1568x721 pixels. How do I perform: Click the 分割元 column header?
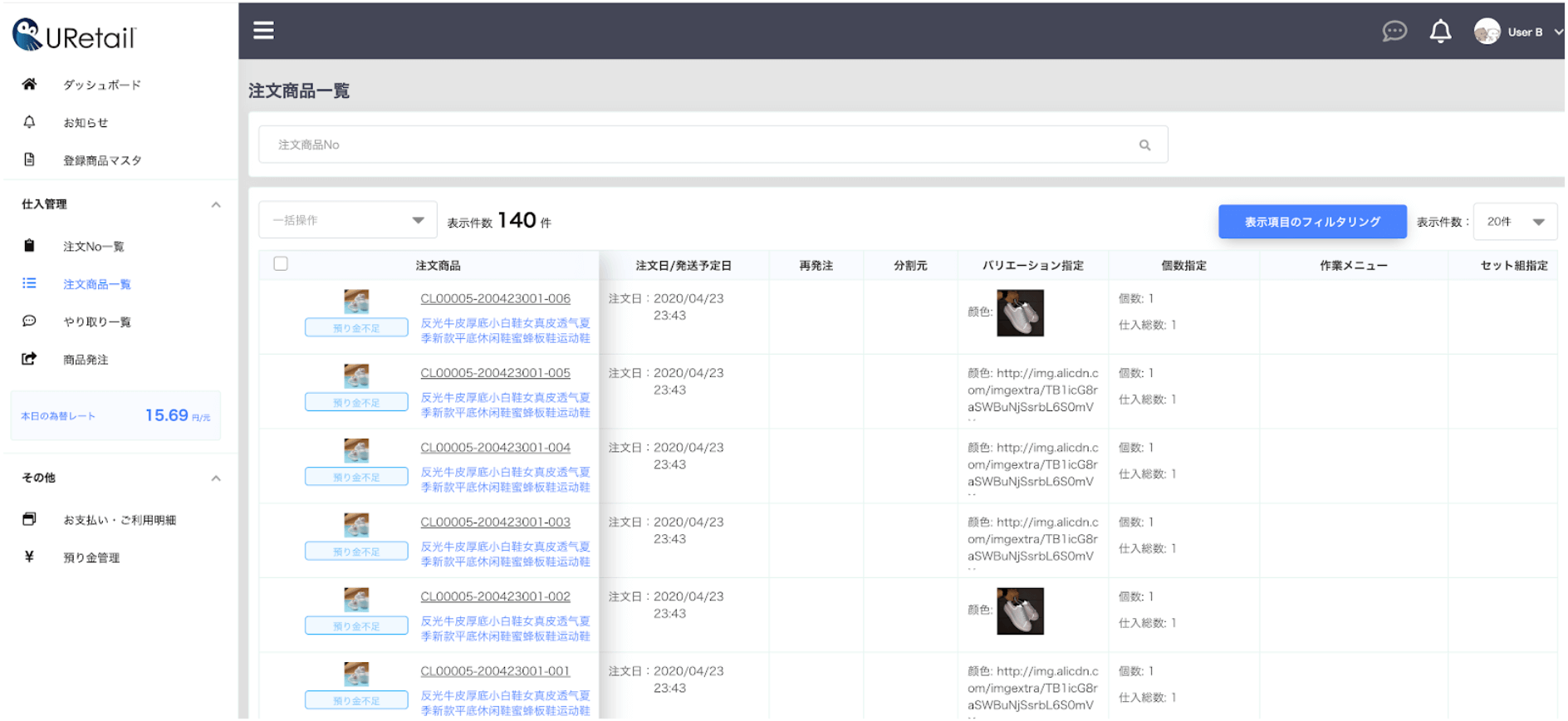(x=910, y=266)
